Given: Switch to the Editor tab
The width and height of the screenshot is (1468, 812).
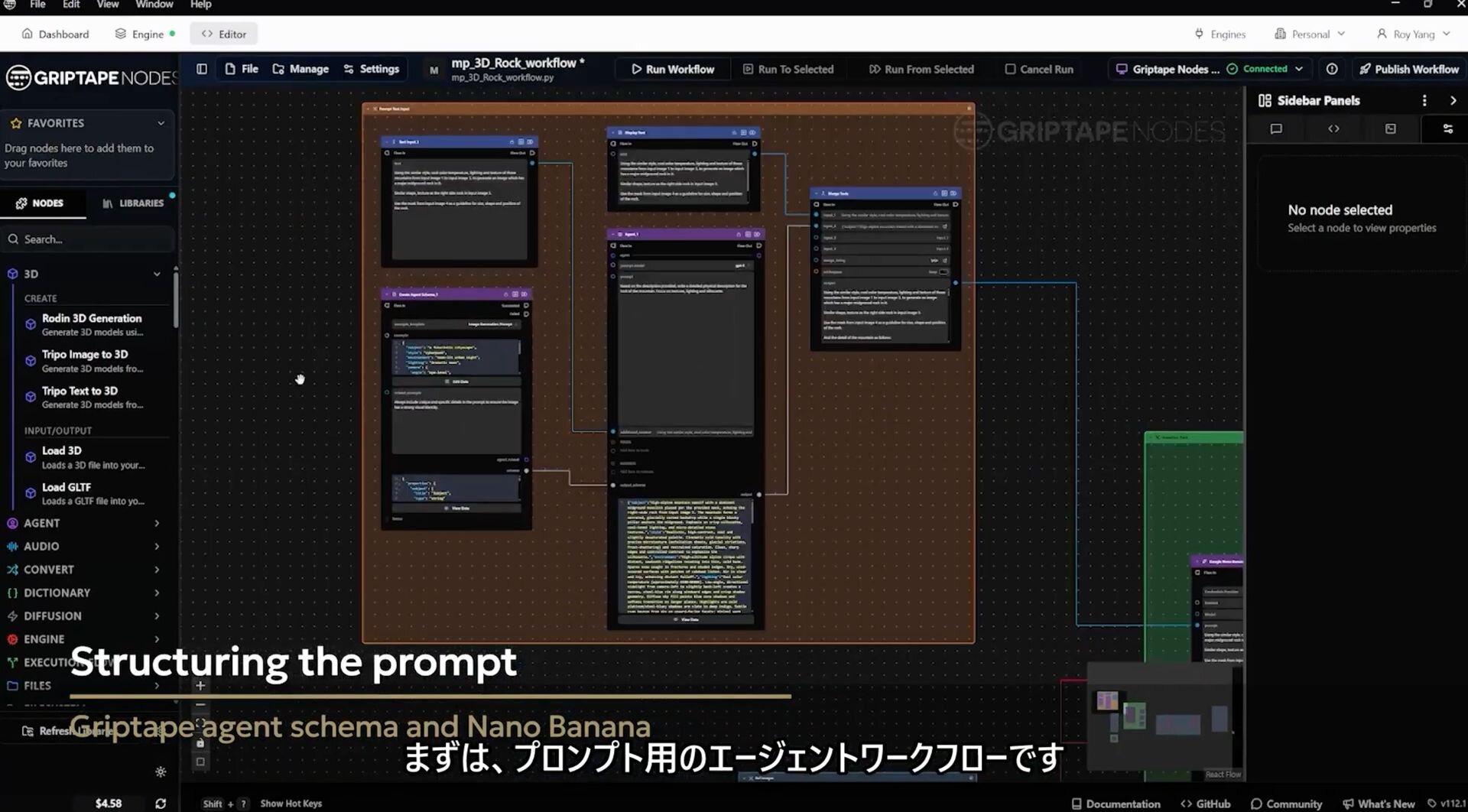Looking at the screenshot, I should point(224,34).
